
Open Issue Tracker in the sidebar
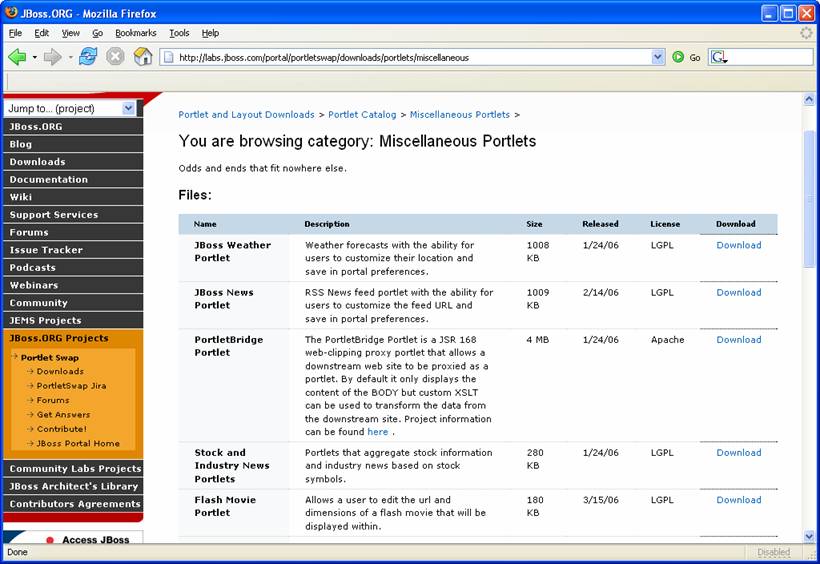coord(73,250)
